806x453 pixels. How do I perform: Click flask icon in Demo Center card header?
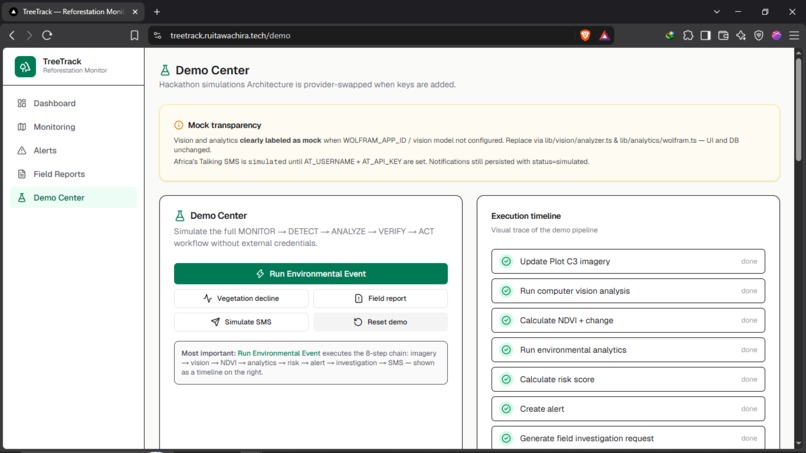(x=179, y=215)
